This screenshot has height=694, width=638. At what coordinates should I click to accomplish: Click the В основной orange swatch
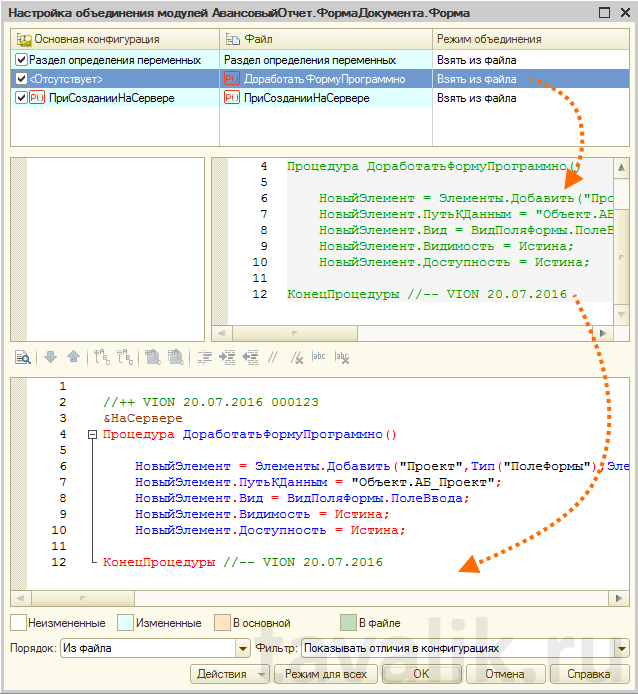(x=222, y=623)
